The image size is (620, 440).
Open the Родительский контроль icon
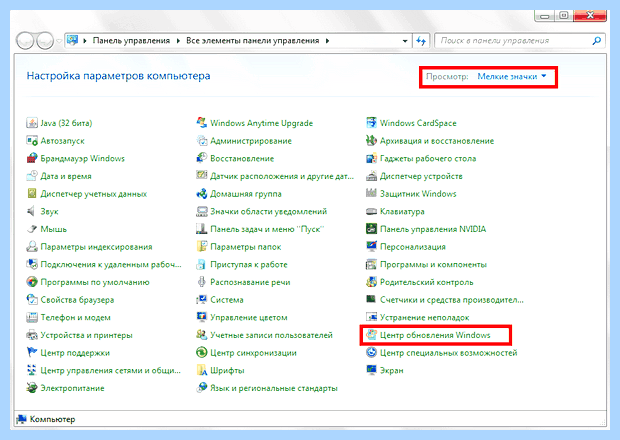[371, 282]
